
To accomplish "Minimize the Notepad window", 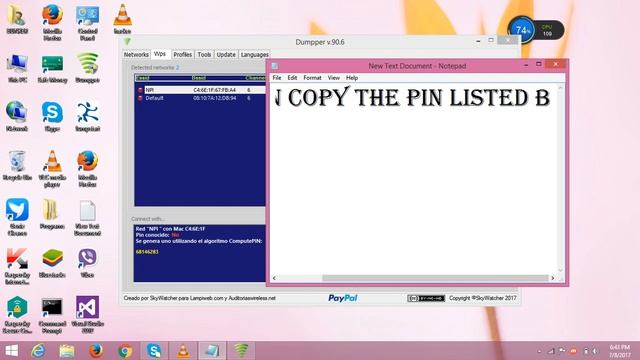I will pyautogui.click(x=526, y=64).
